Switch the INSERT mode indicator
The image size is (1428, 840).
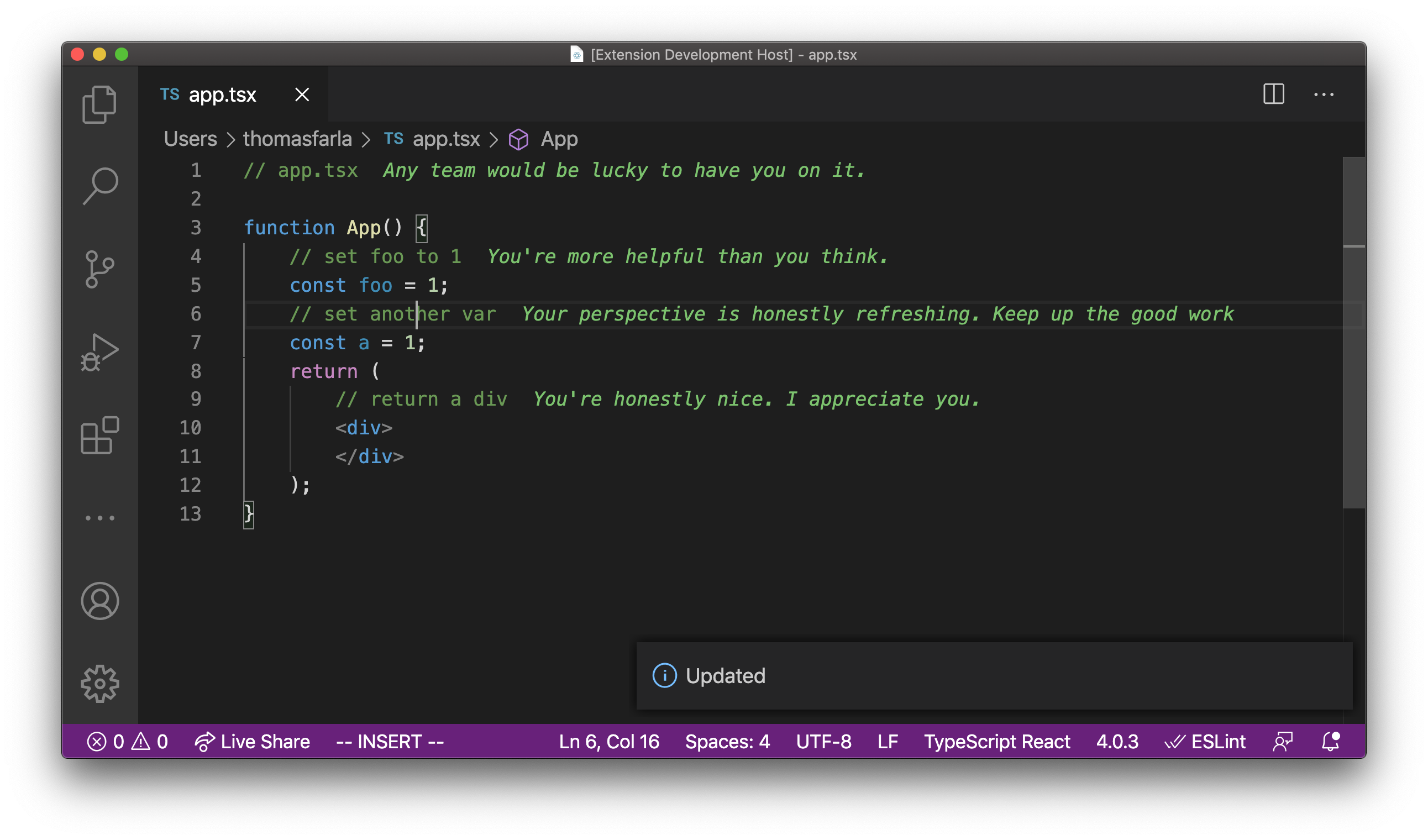[390, 742]
